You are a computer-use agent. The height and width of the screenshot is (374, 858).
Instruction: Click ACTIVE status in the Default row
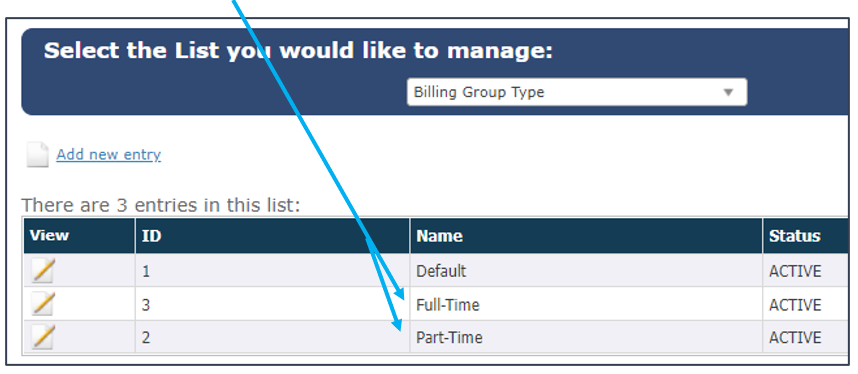pyautogui.click(x=795, y=271)
